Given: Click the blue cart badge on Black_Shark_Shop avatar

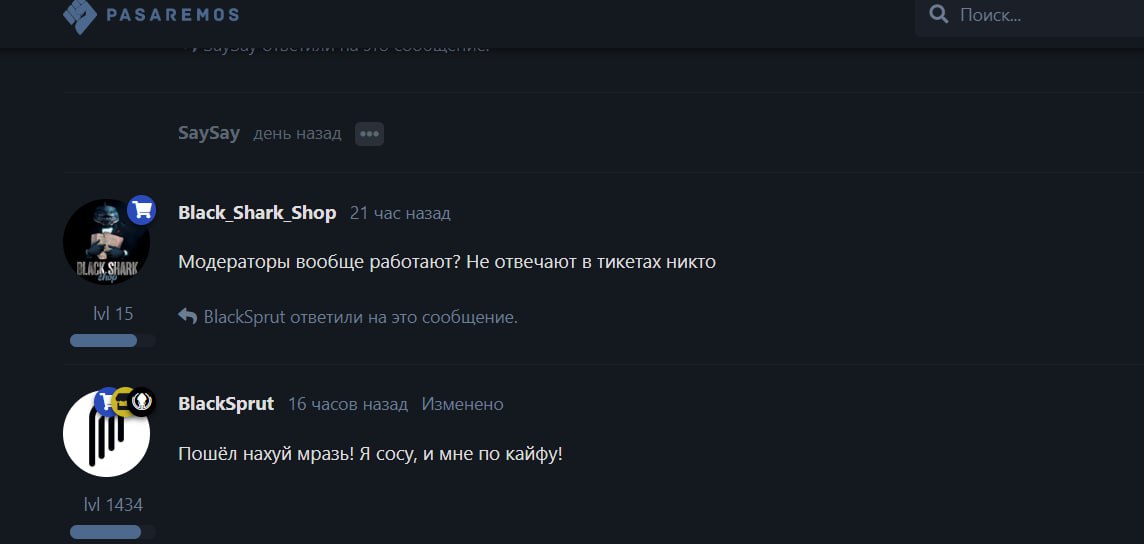Looking at the screenshot, I should (142, 210).
